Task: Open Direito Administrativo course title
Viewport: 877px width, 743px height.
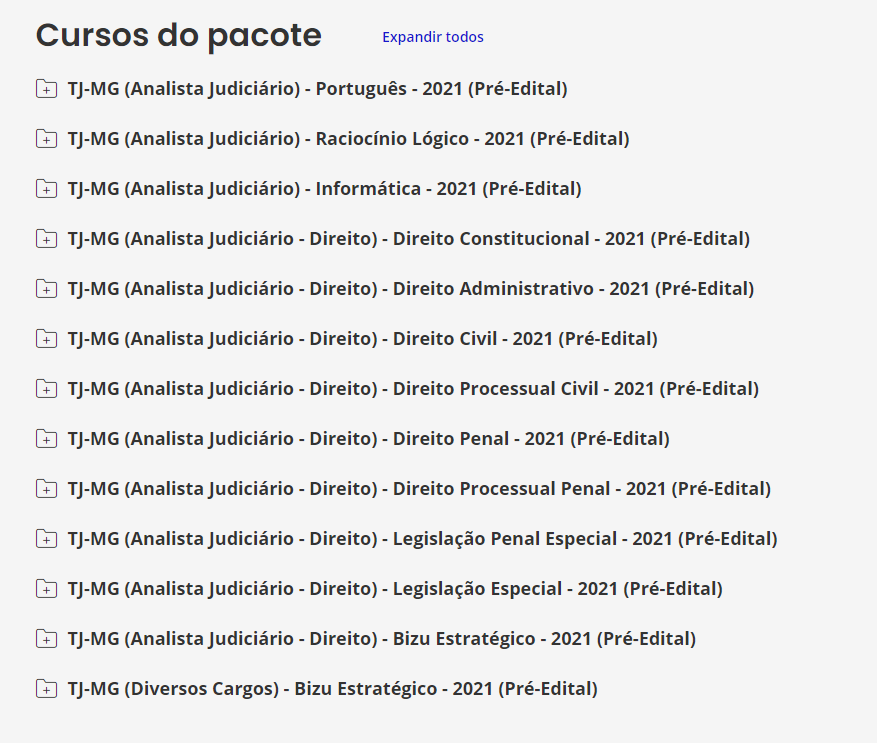Action: tap(411, 289)
